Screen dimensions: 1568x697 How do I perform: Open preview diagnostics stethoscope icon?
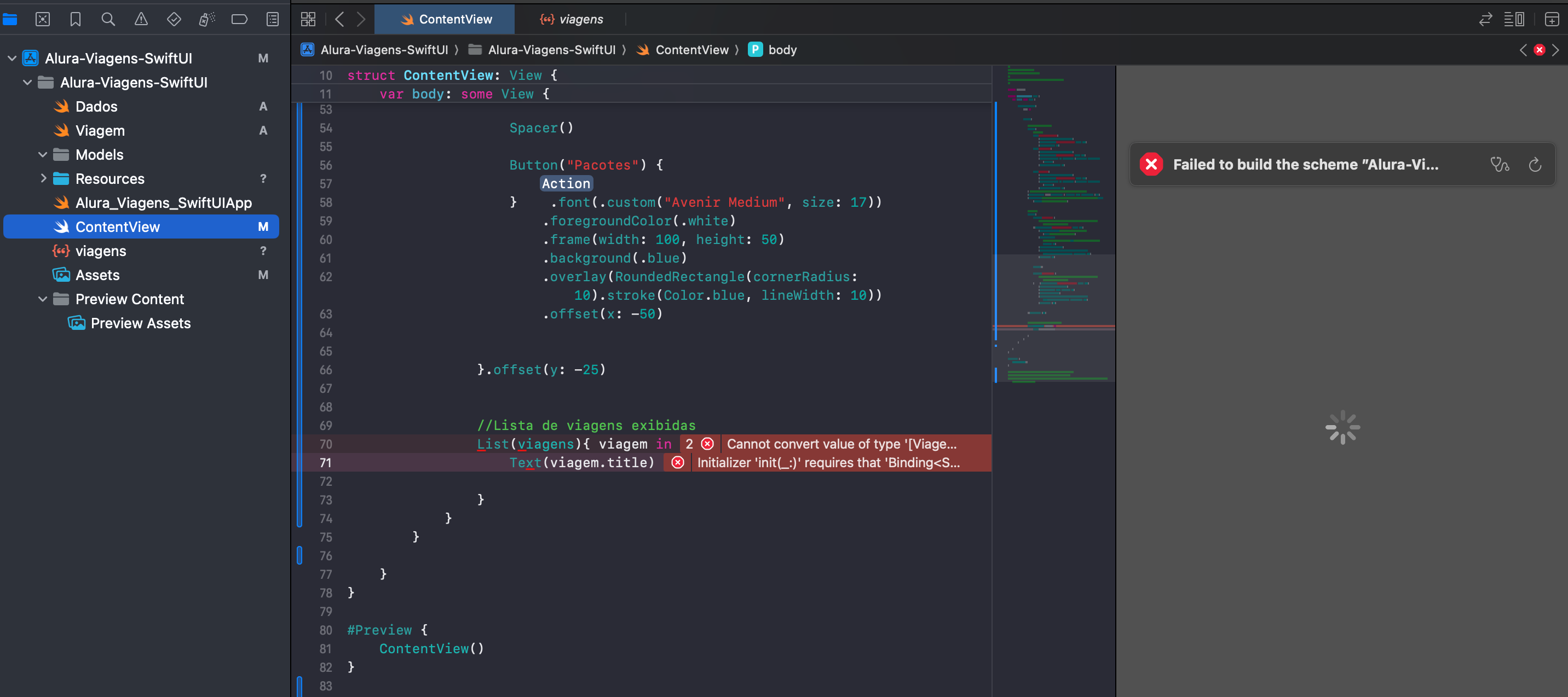click(1500, 164)
